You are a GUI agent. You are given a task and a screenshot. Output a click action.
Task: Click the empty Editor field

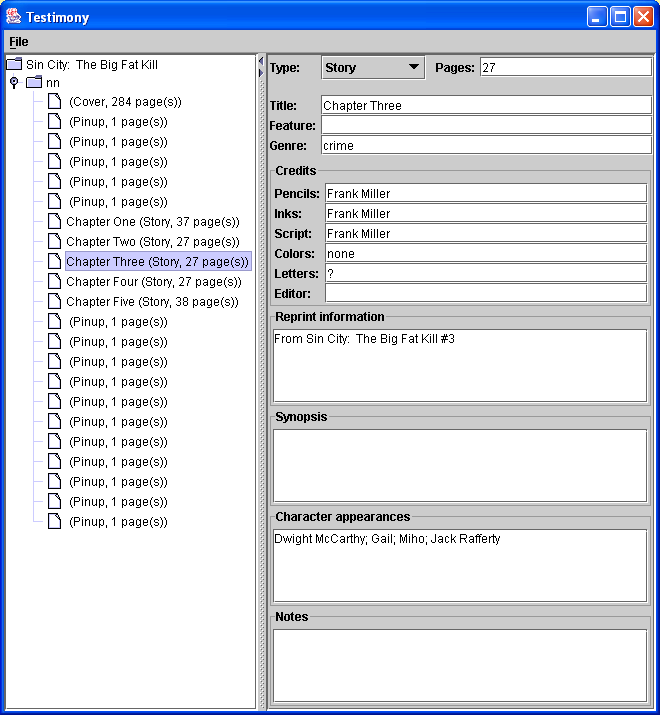click(486, 293)
